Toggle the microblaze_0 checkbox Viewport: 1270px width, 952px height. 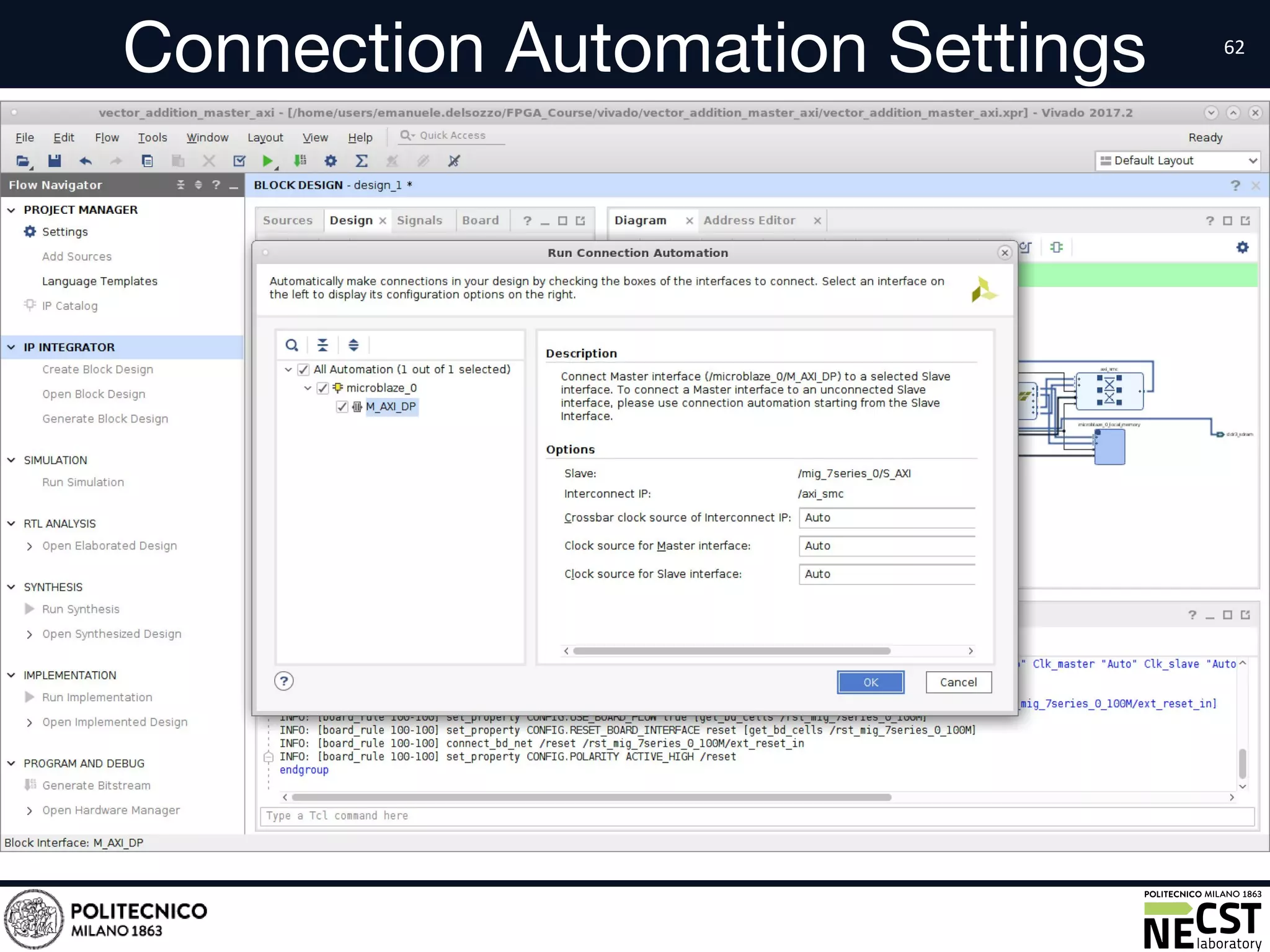click(x=322, y=389)
